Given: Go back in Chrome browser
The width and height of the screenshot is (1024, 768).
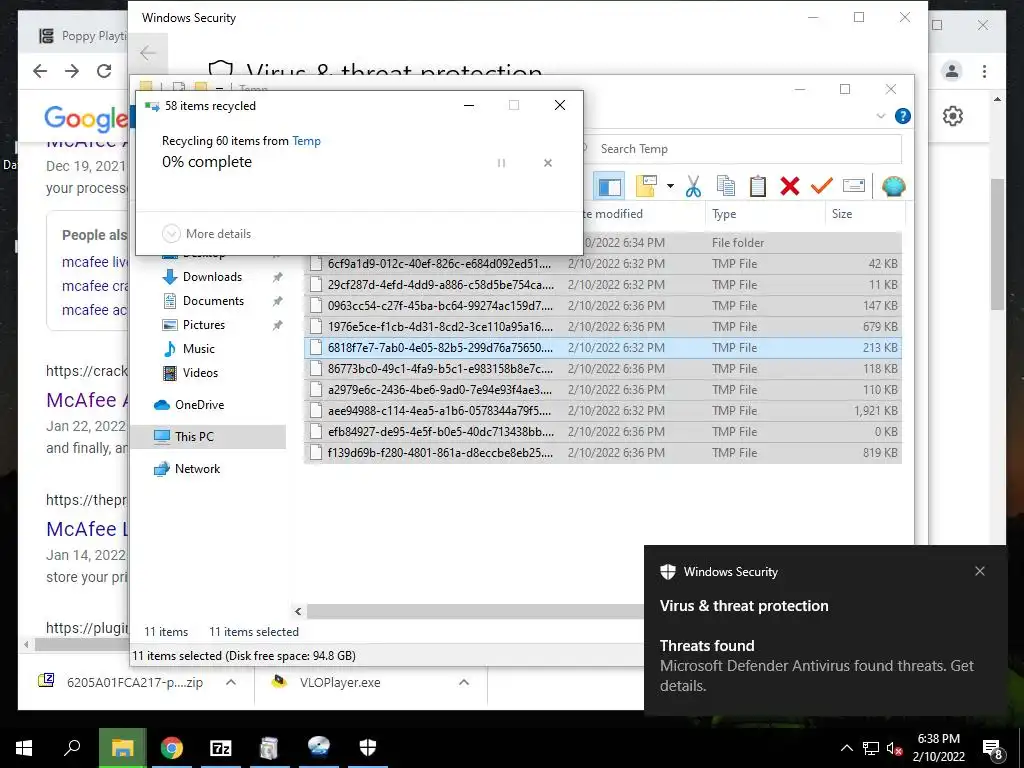Looking at the screenshot, I should coord(40,71).
